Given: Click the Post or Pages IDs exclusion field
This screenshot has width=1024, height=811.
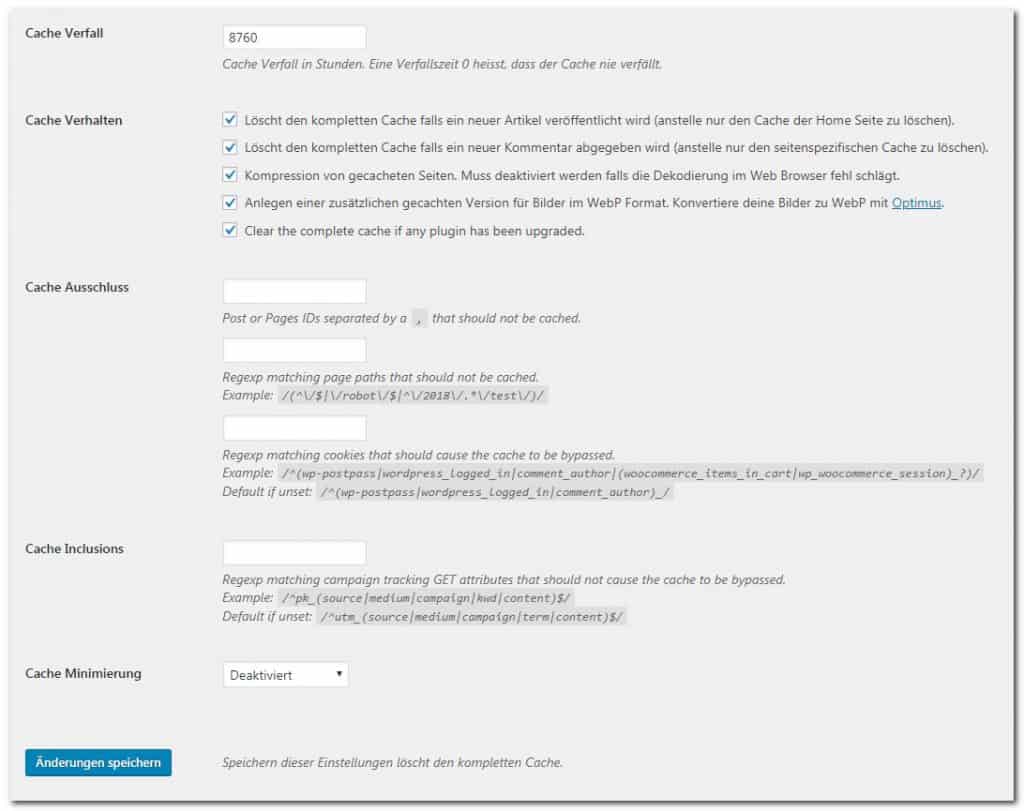Looking at the screenshot, I should pos(295,291).
